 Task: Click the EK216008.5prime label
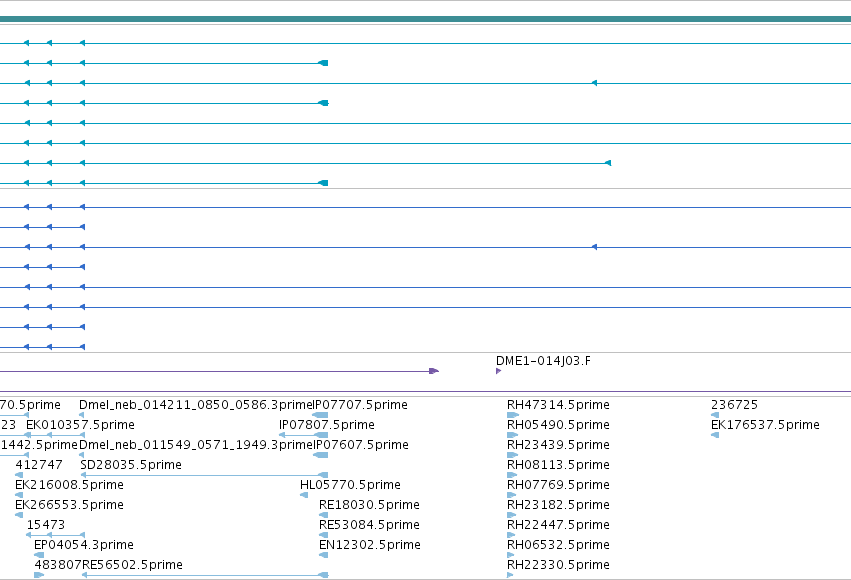point(69,485)
